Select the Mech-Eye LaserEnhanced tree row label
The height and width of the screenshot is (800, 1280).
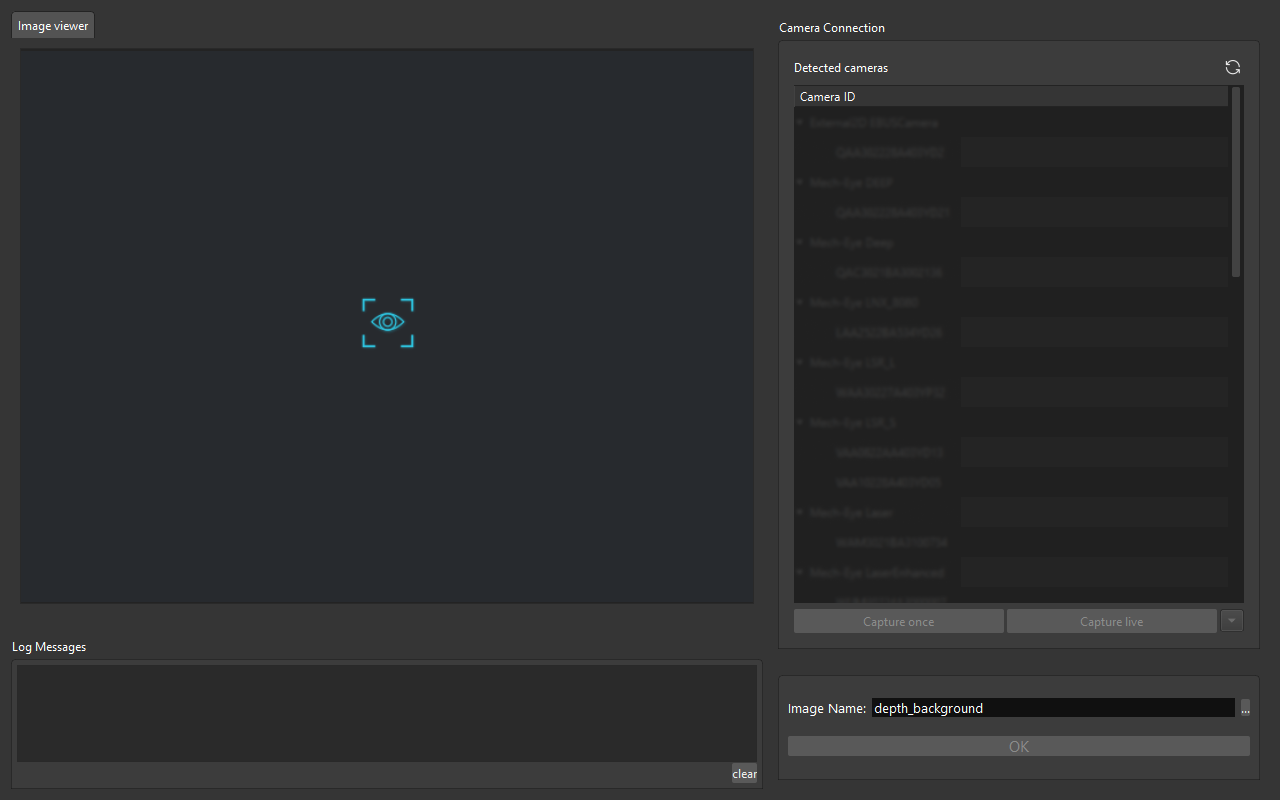pos(877,572)
